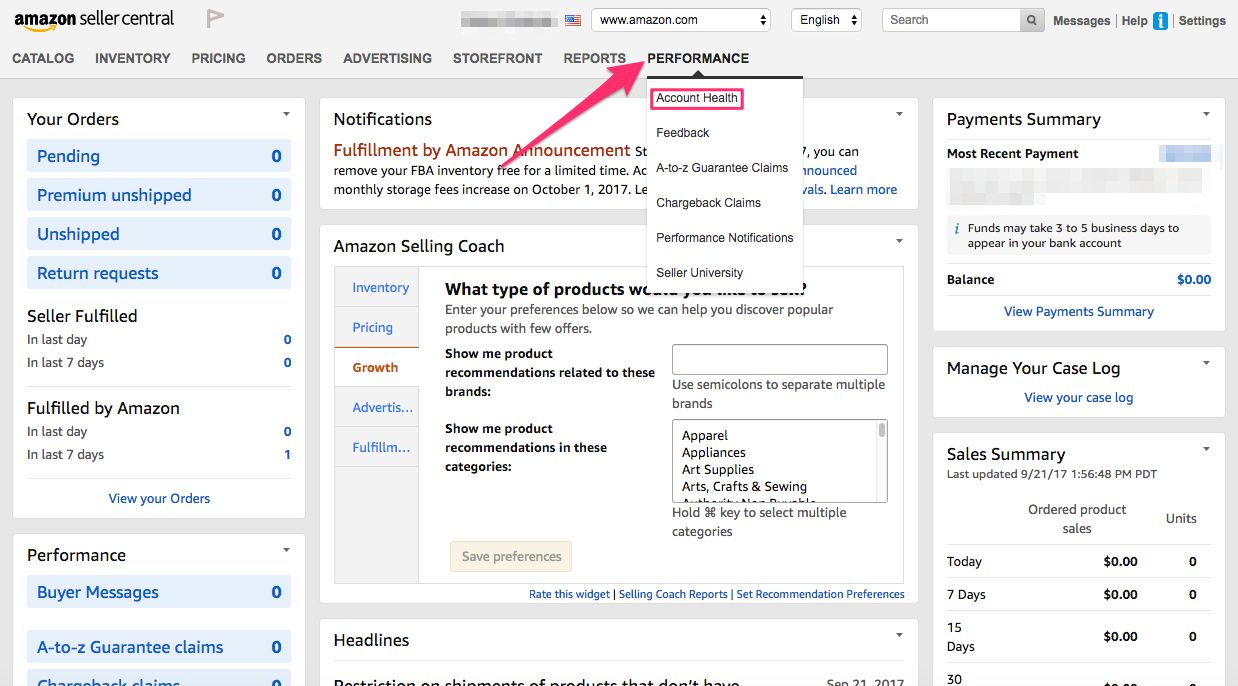Open Settings link in header
Screen dimensions: 1238x686
pyautogui.click(x=1202, y=20)
